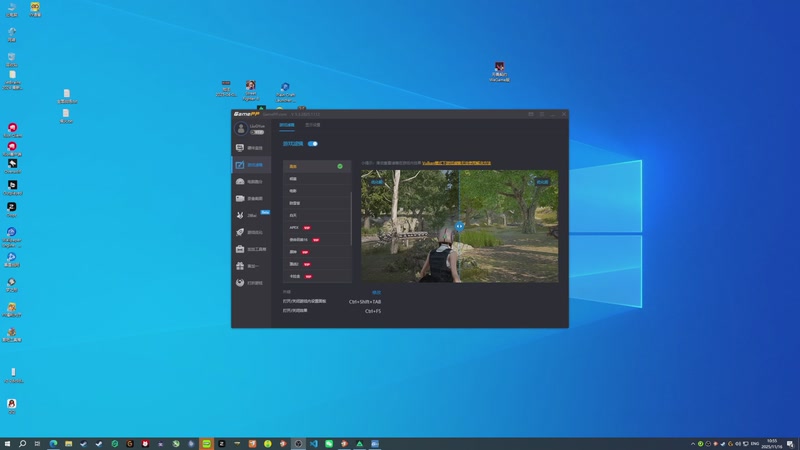Open the taskbar clock and date
This screenshot has height=450, width=800.
coord(771,444)
